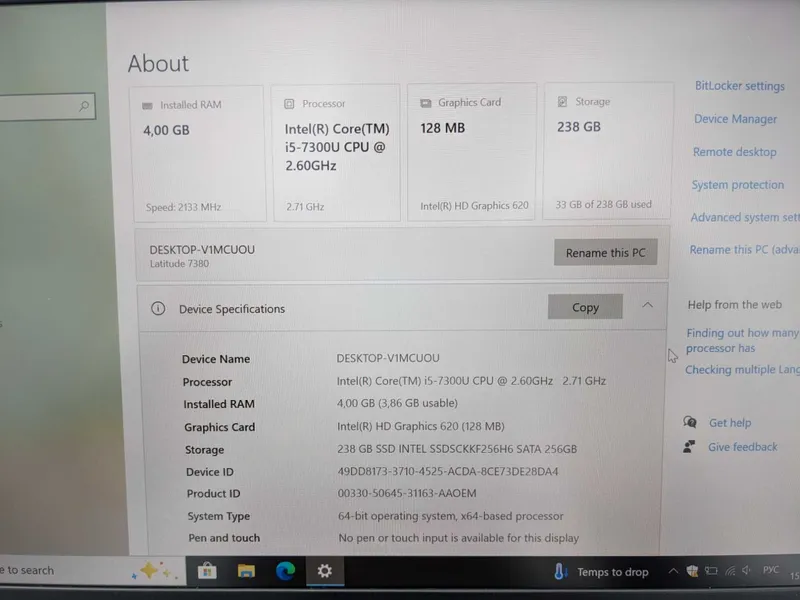Open Device Manager link
Screen dimensions: 800x600
pyautogui.click(x=735, y=119)
